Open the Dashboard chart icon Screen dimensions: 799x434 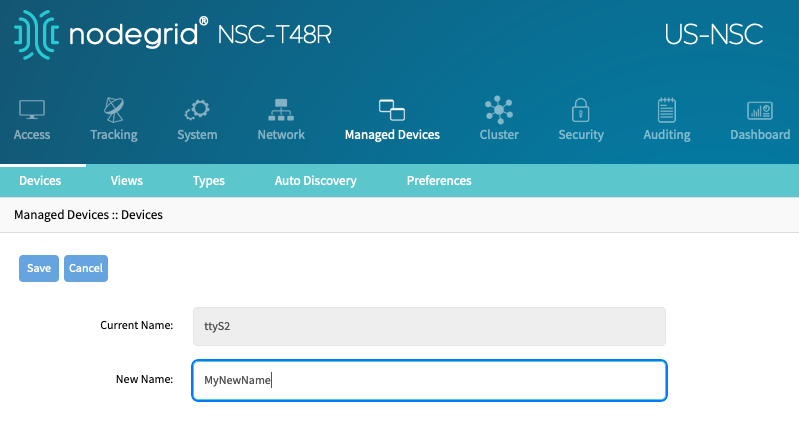tap(760, 110)
